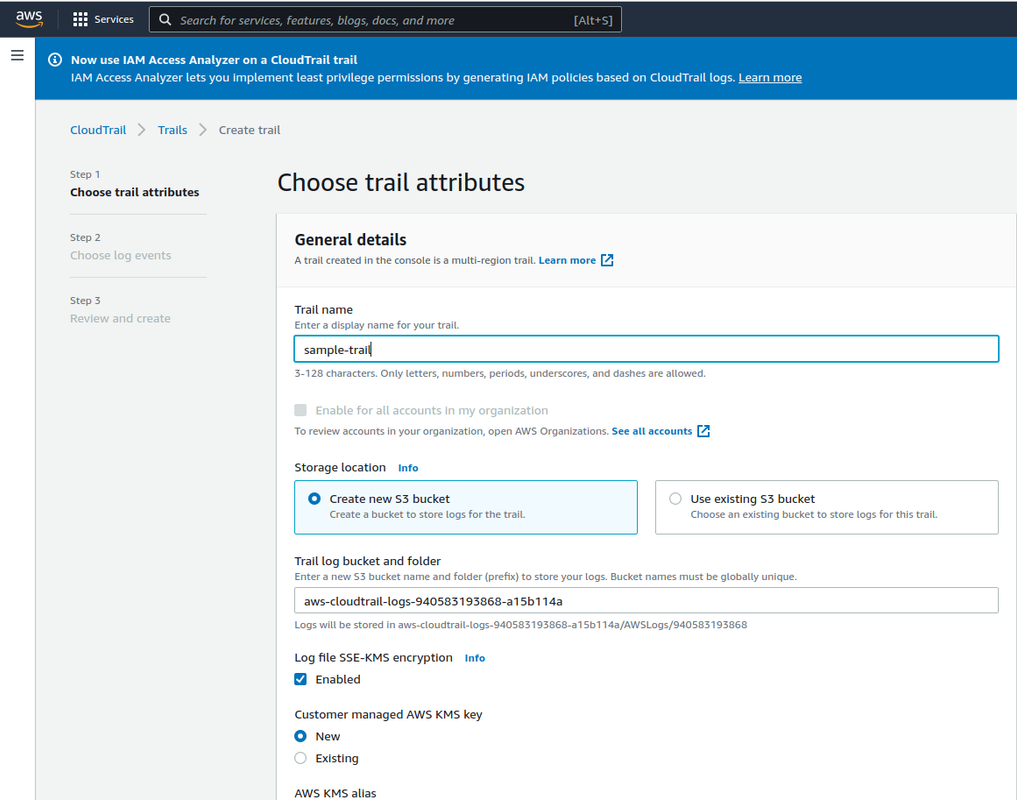Screen dimensions: 1017x800
Task: Follow Learn more link in IAM Access Analyzer banner
Action: pos(770,77)
